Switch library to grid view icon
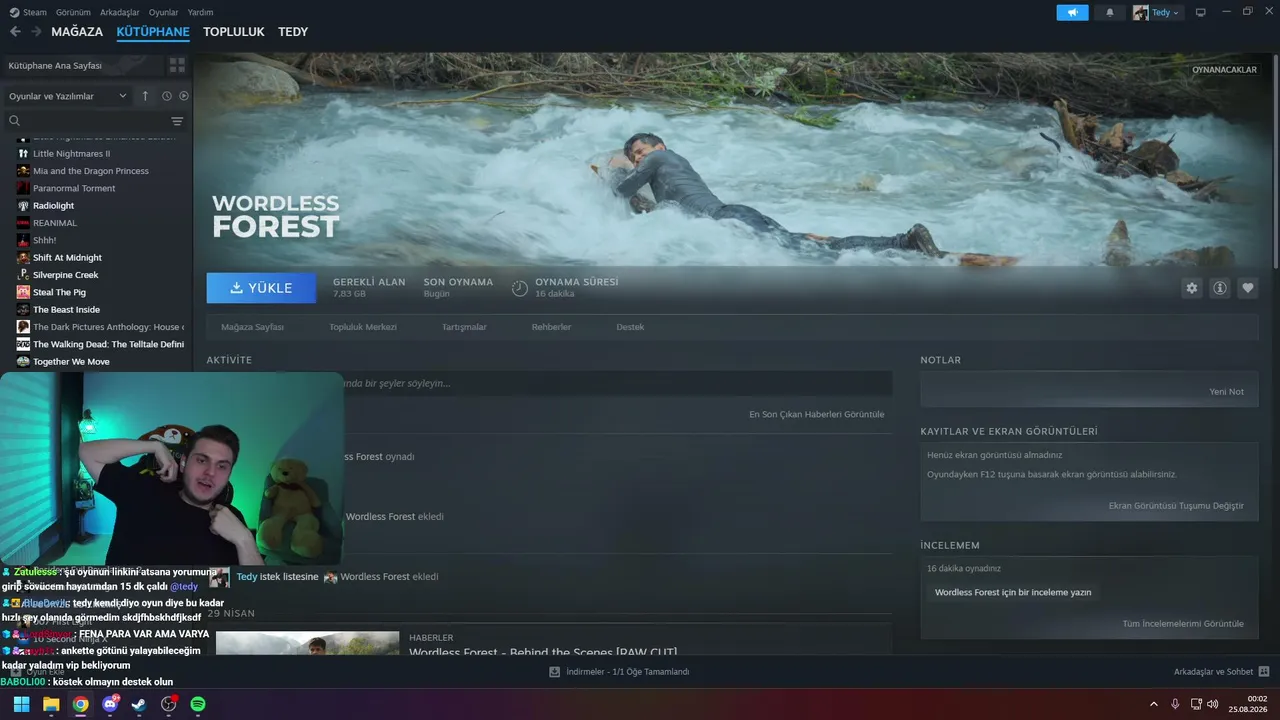Viewport: 1280px width, 720px height. coord(177,65)
